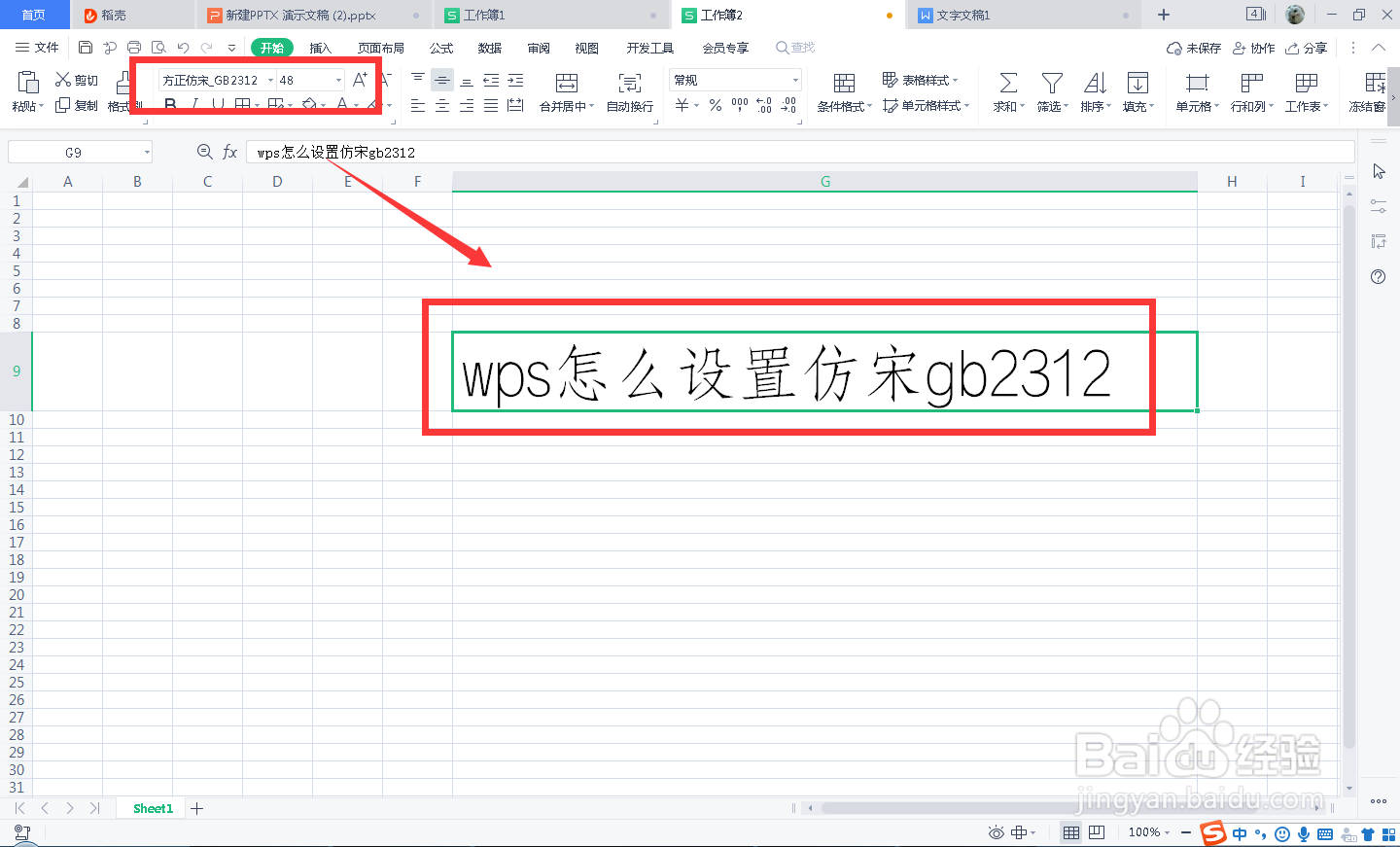Toggle align text right
Screen dimensions: 1400x847
pos(467,105)
